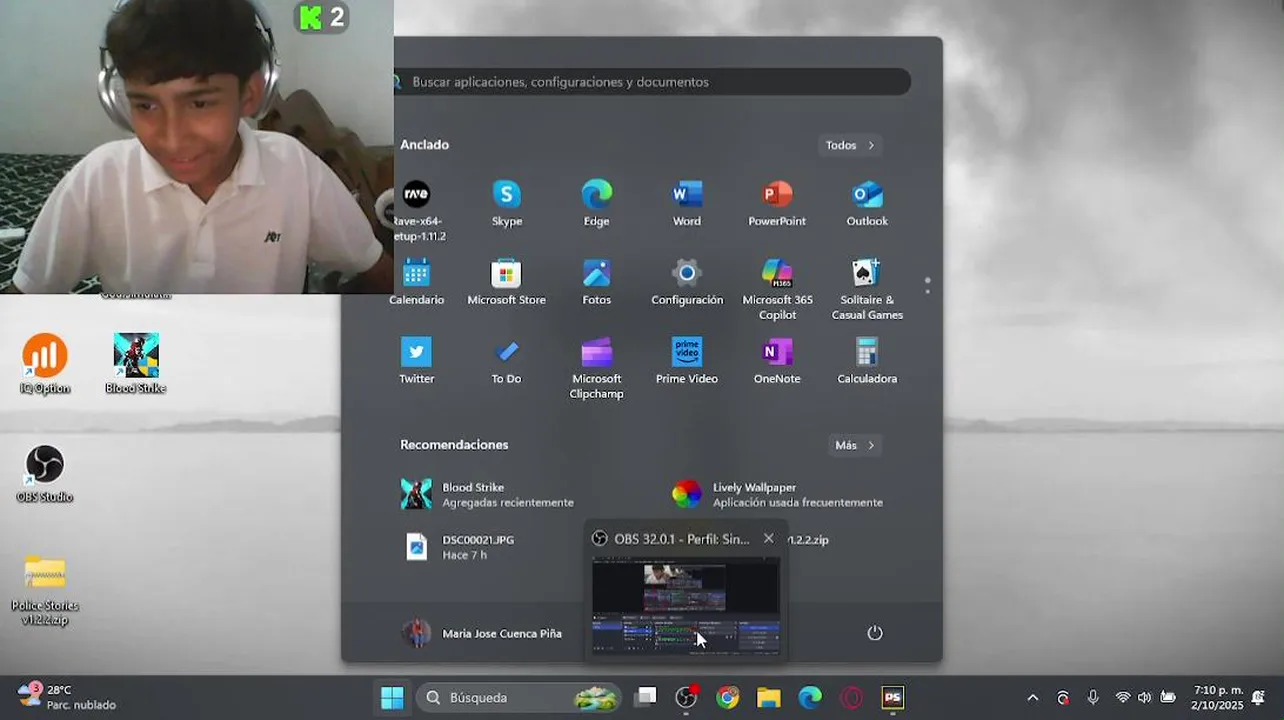
Task: Click the Task View taskbar icon
Action: (646, 697)
